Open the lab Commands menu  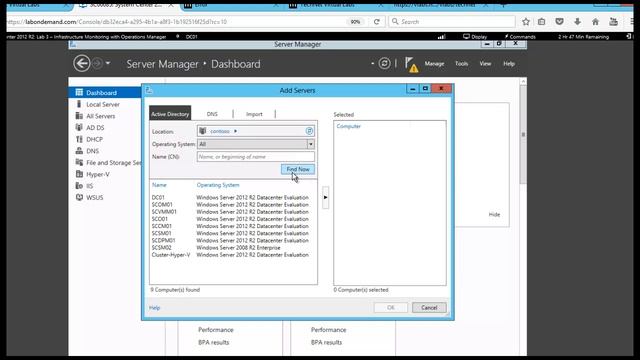click(x=520, y=37)
